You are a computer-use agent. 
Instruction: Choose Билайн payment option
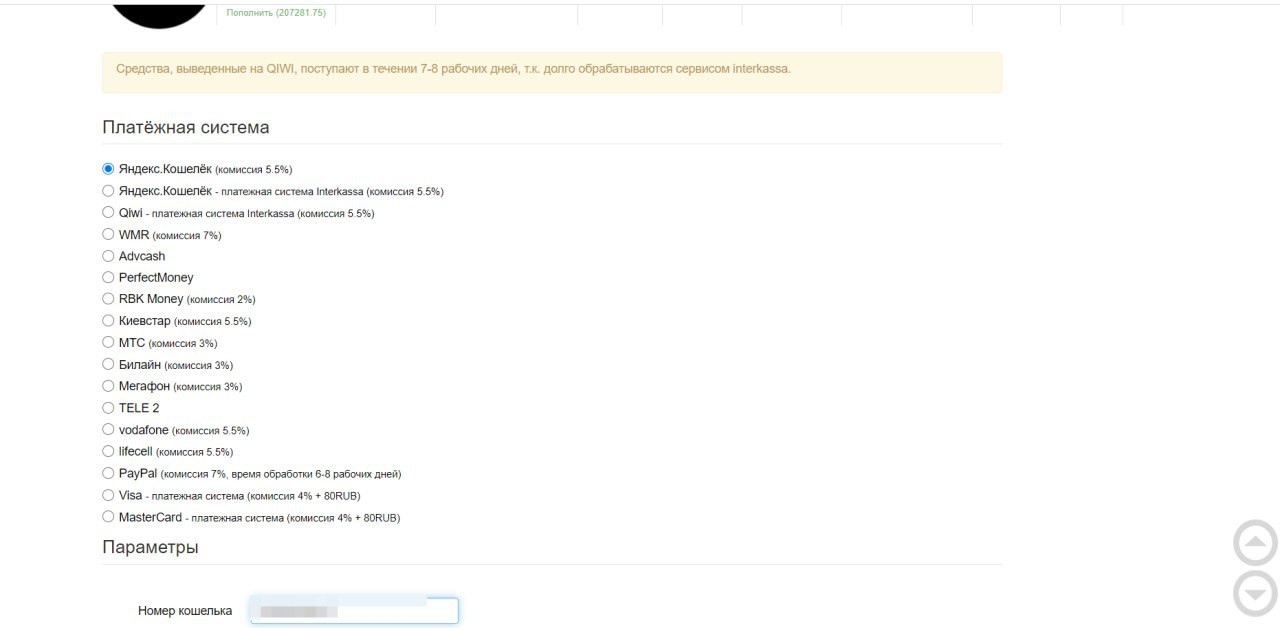coord(108,364)
